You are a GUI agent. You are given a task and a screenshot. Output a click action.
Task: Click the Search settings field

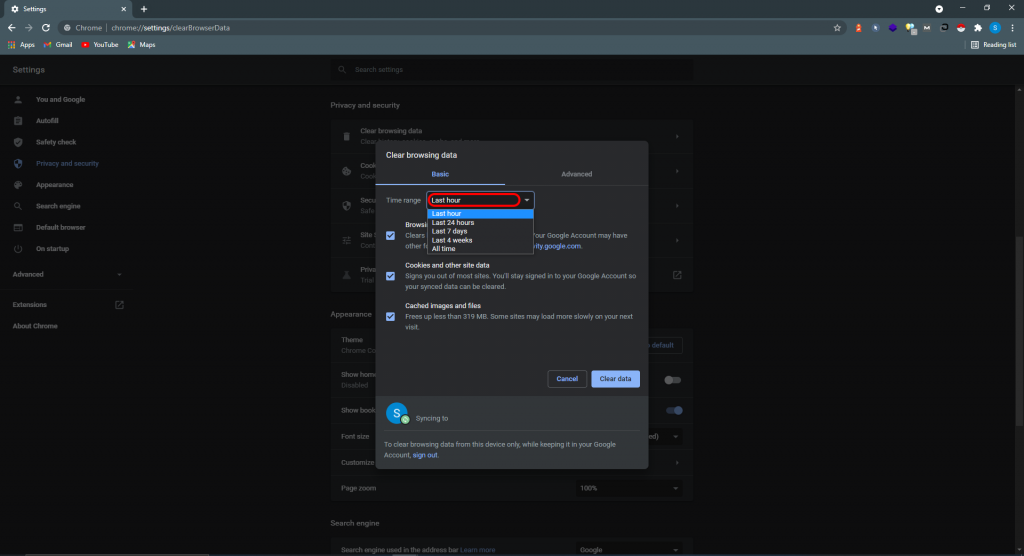pyautogui.click(x=512, y=69)
